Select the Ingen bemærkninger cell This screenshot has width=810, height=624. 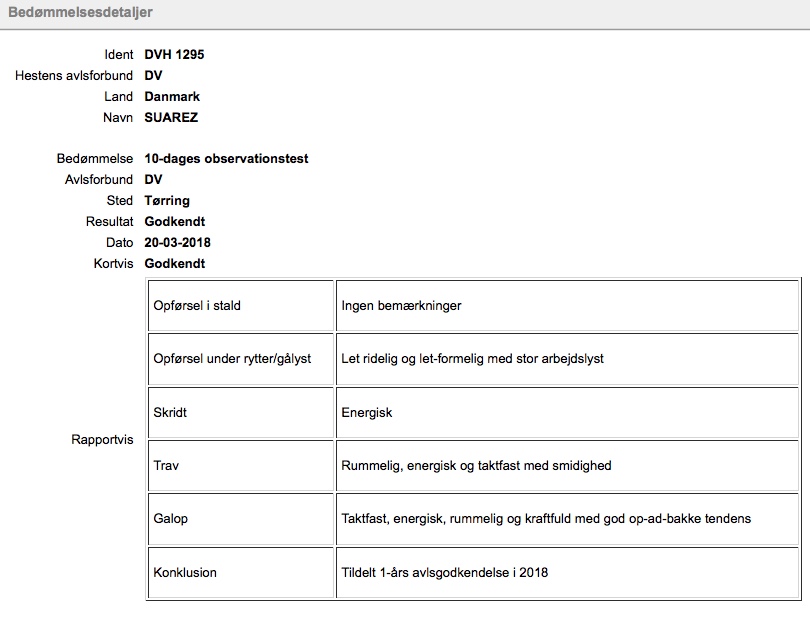[567, 306]
